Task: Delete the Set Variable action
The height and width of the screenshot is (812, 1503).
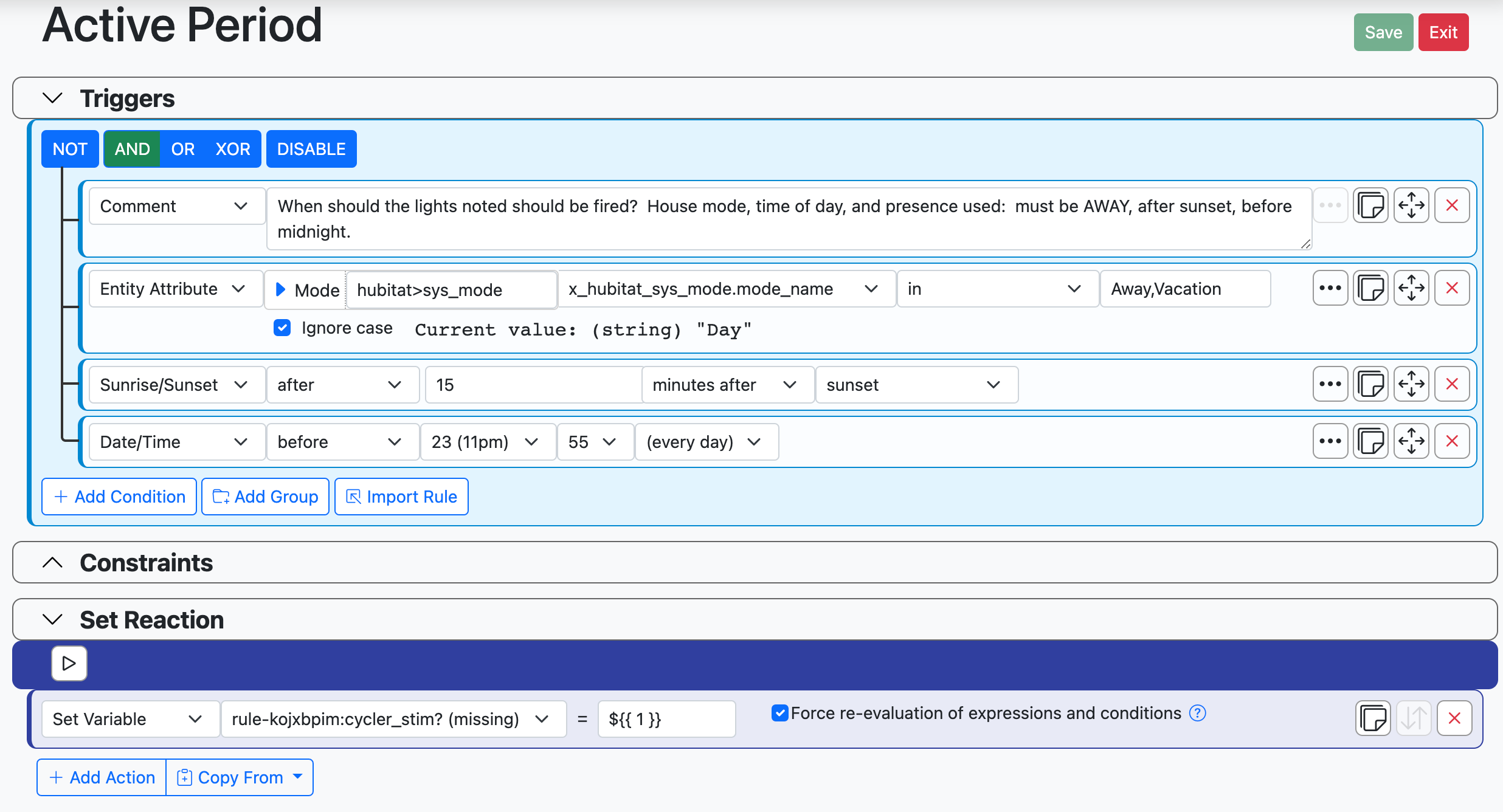Action: pyautogui.click(x=1454, y=718)
